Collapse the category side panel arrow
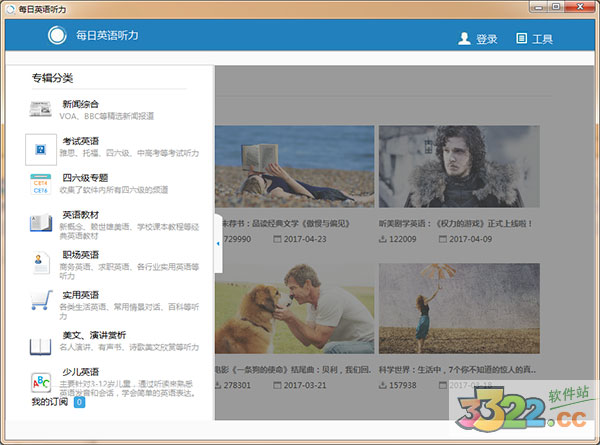The height and width of the screenshot is (445, 600). click(x=218, y=243)
